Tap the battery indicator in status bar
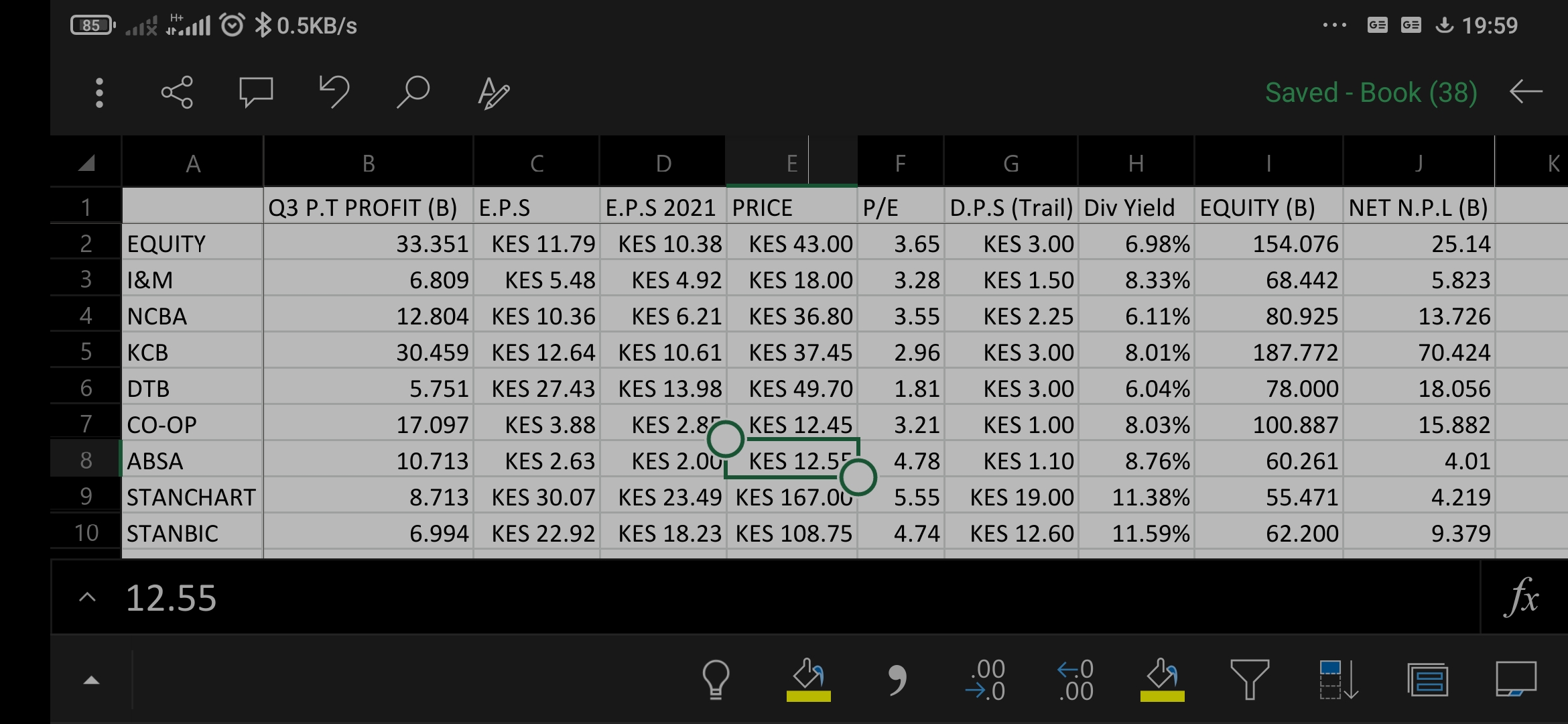 click(92, 25)
